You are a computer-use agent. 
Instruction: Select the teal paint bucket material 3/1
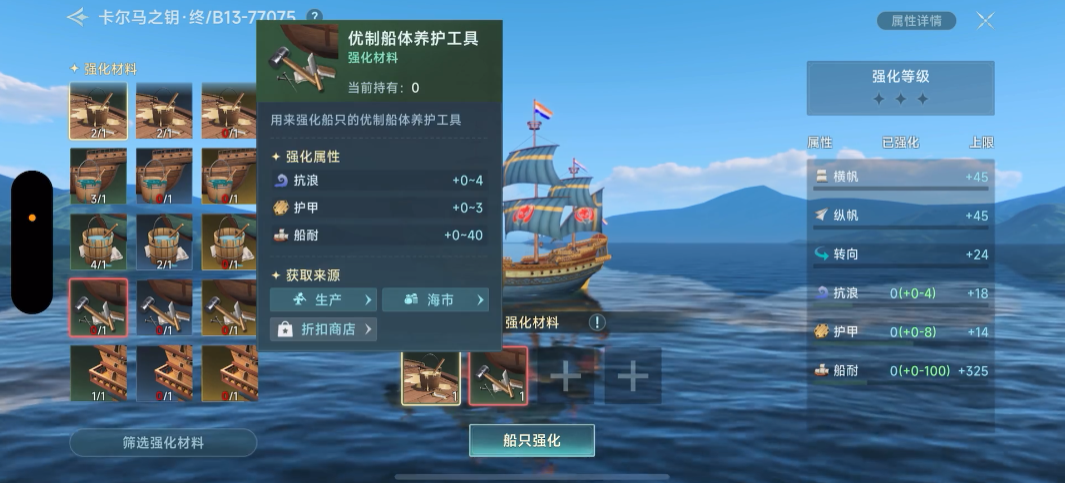[x=98, y=176]
